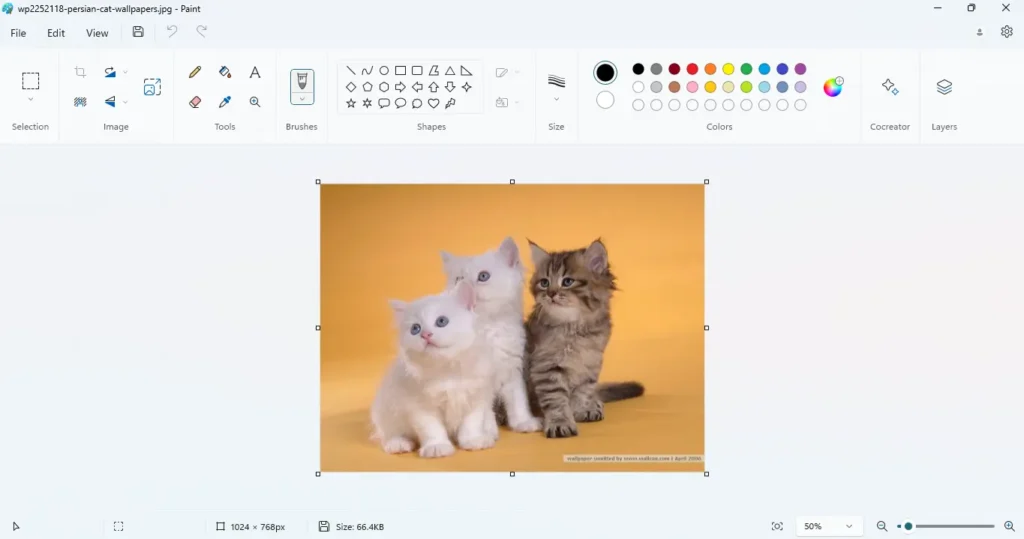The height and width of the screenshot is (539, 1024).
Task: Select the Fill bucket tool
Action: 225,72
